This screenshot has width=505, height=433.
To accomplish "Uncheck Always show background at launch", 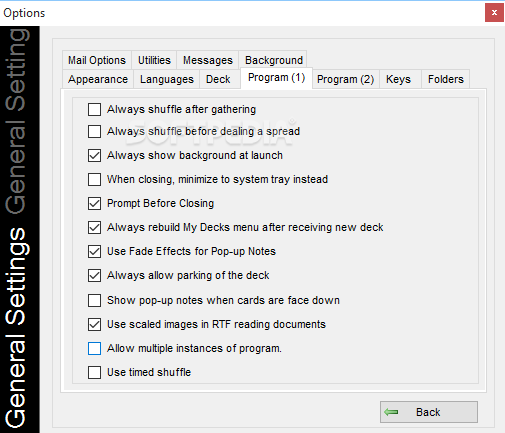I will pos(94,155).
